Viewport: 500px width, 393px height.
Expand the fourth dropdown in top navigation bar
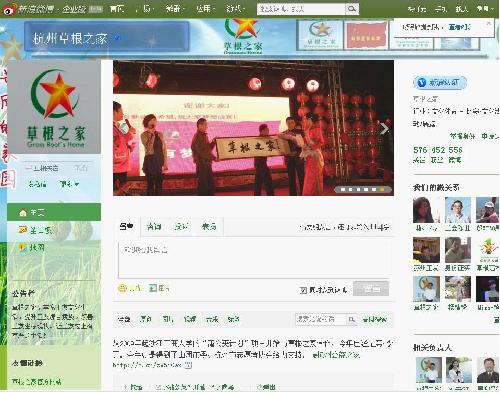pos(205,9)
